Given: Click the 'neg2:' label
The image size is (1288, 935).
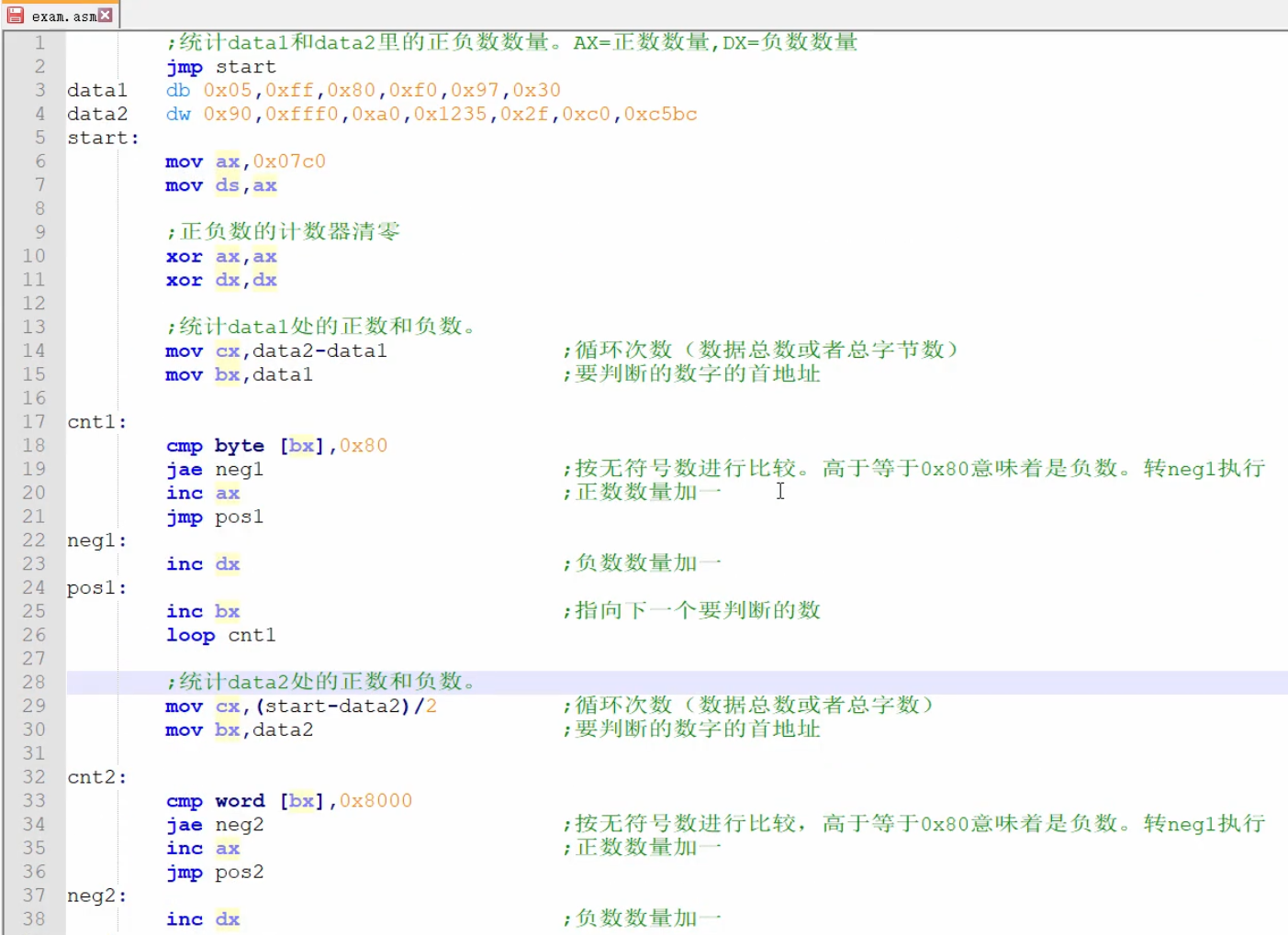Looking at the screenshot, I should pyautogui.click(x=97, y=896).
